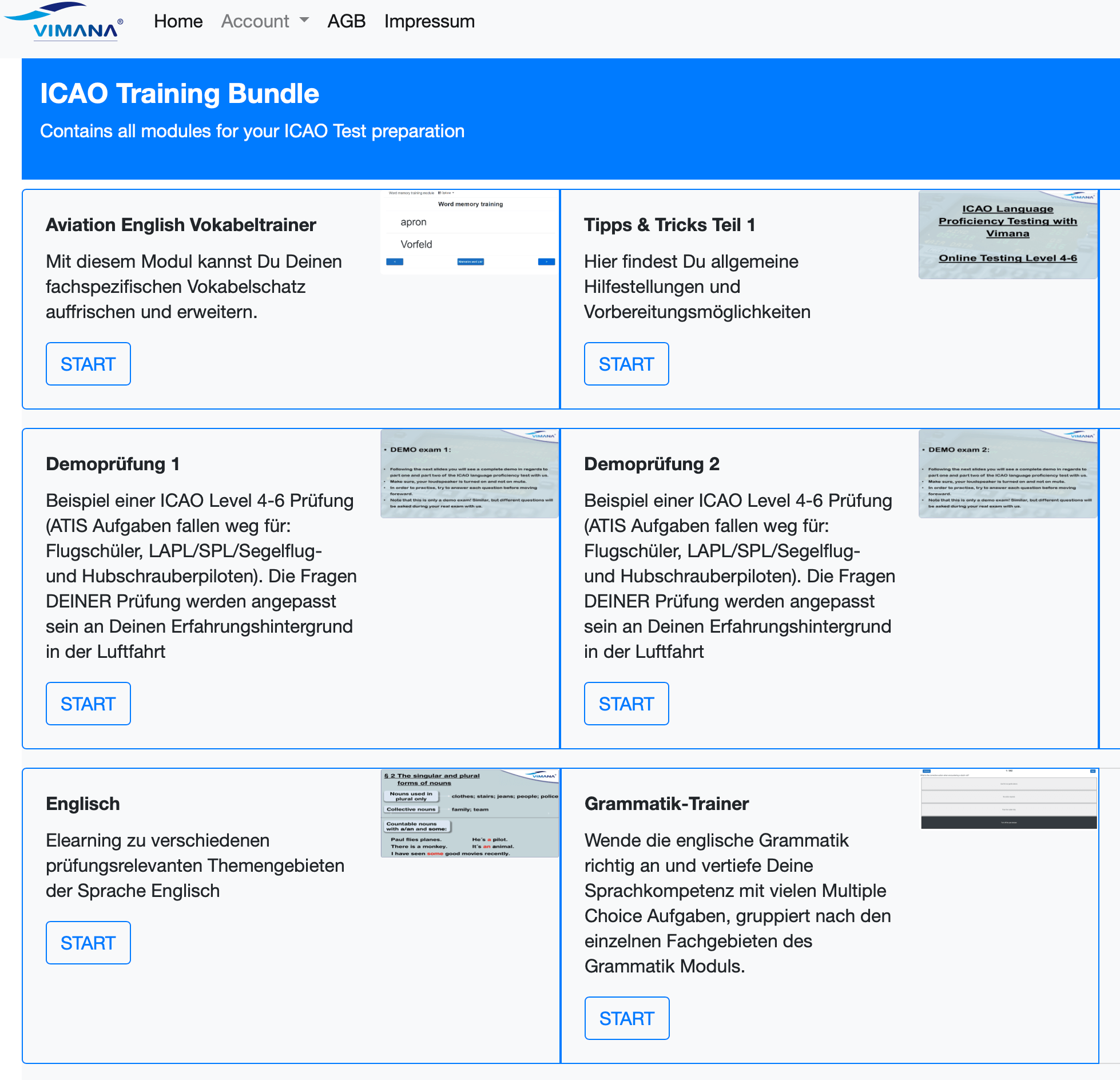The width and height of the screenshot is (1120, 1080).
Task: Click the Grammatik-Trainer quiz preview thumbnail
Action: [1008, 799]
